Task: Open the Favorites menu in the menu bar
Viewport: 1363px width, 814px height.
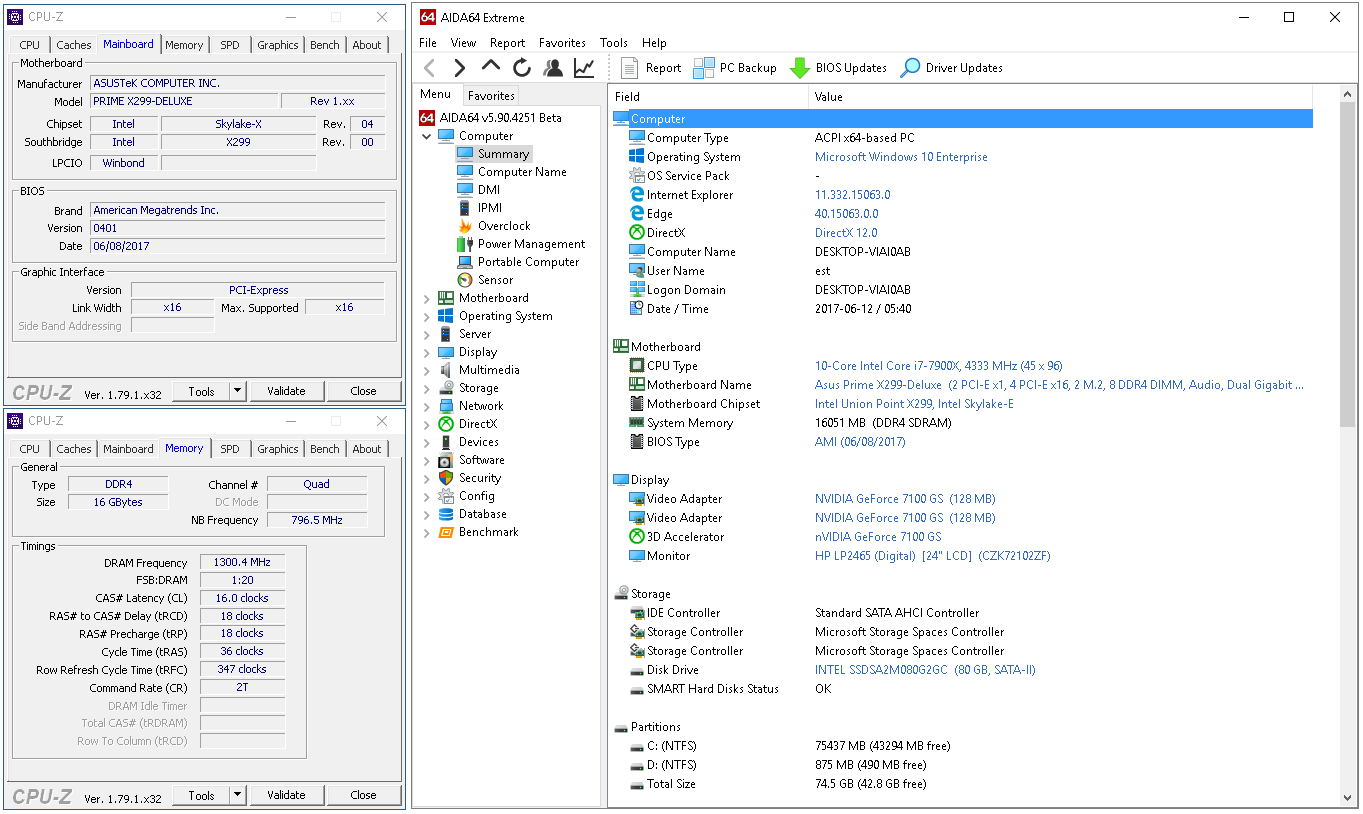Action: (562, 43)
